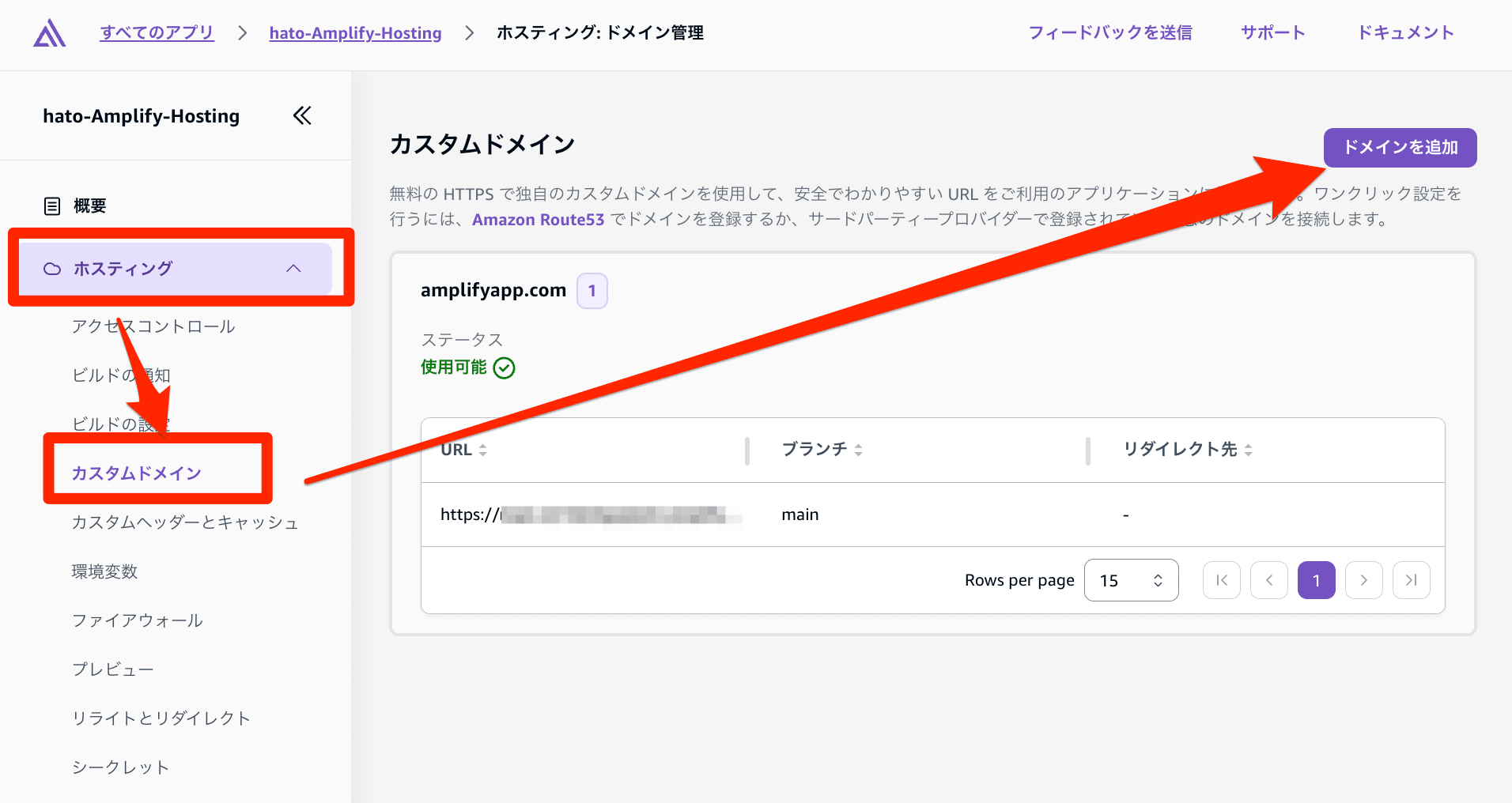Collapse the ホスティング section chevron
Screen dimensions: 1512x803
(x=293, y=269)
